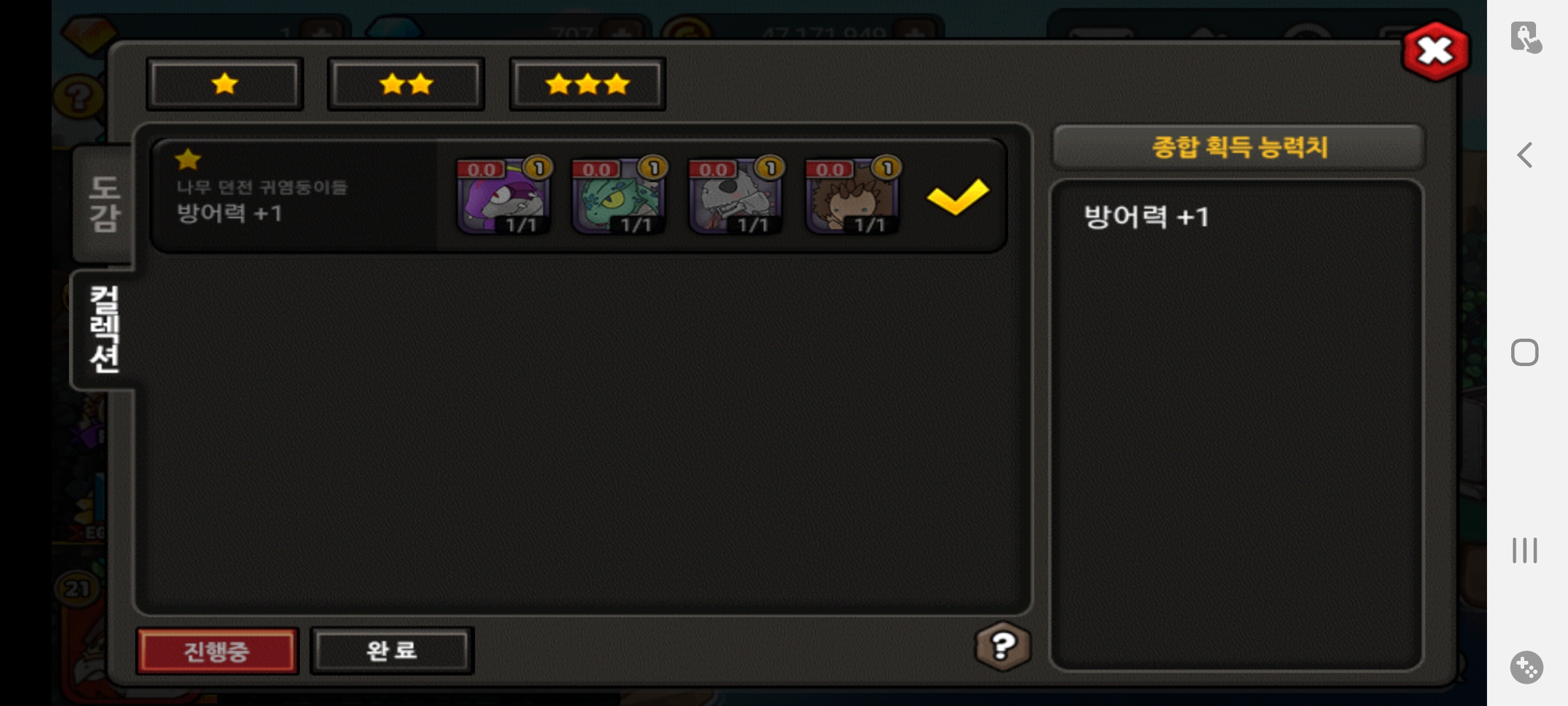Select the green lizard monster card
This screenshot has height=706, width=1568.
tap(619, 195)
